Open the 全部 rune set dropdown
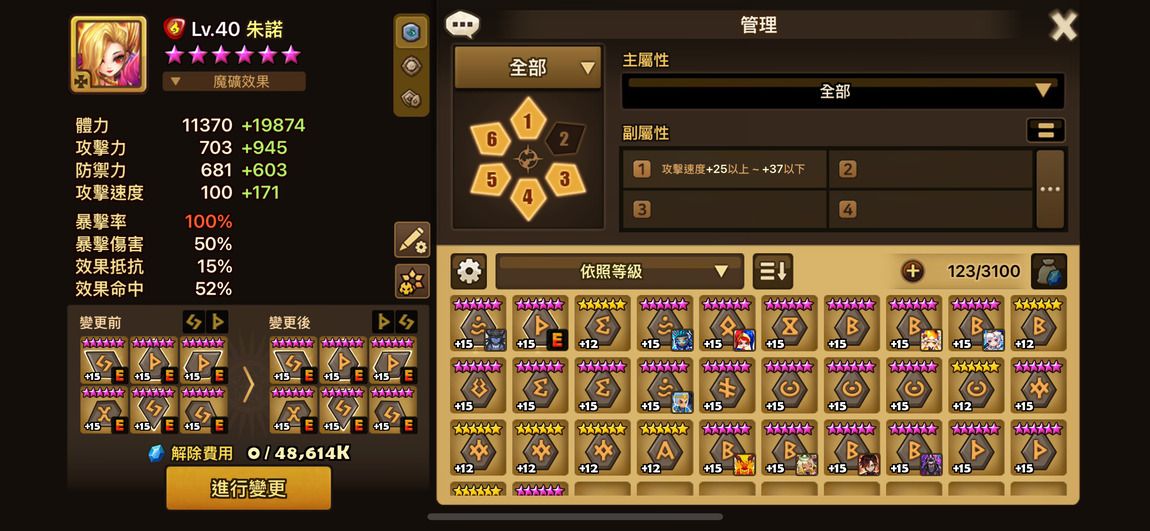This screenshot has height=531, width=1150. tap(528, 68)
